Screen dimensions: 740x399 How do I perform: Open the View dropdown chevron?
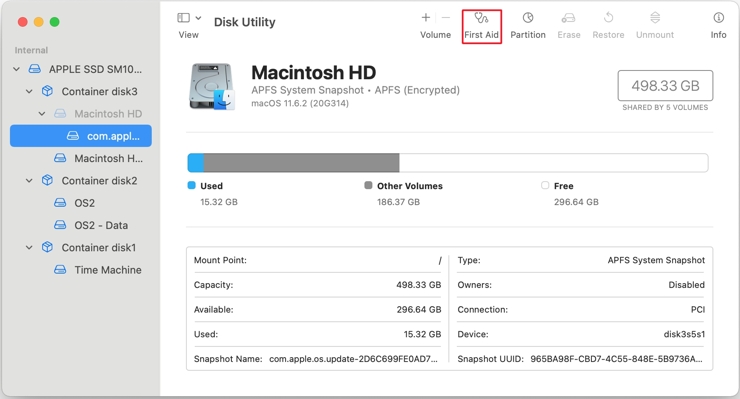coord(198,18)
